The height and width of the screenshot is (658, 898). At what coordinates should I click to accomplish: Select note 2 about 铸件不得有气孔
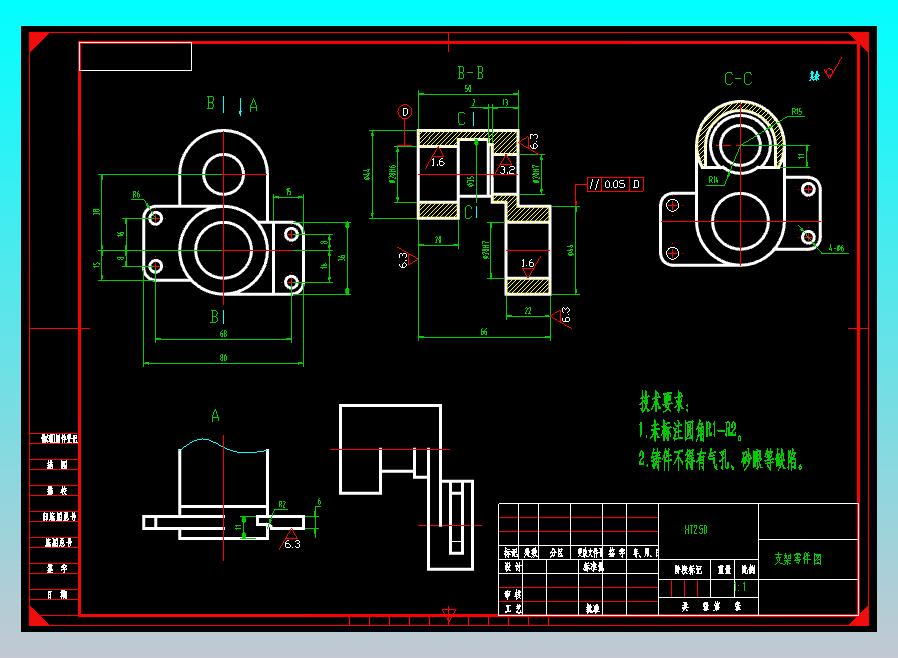(x=722, y=459)
